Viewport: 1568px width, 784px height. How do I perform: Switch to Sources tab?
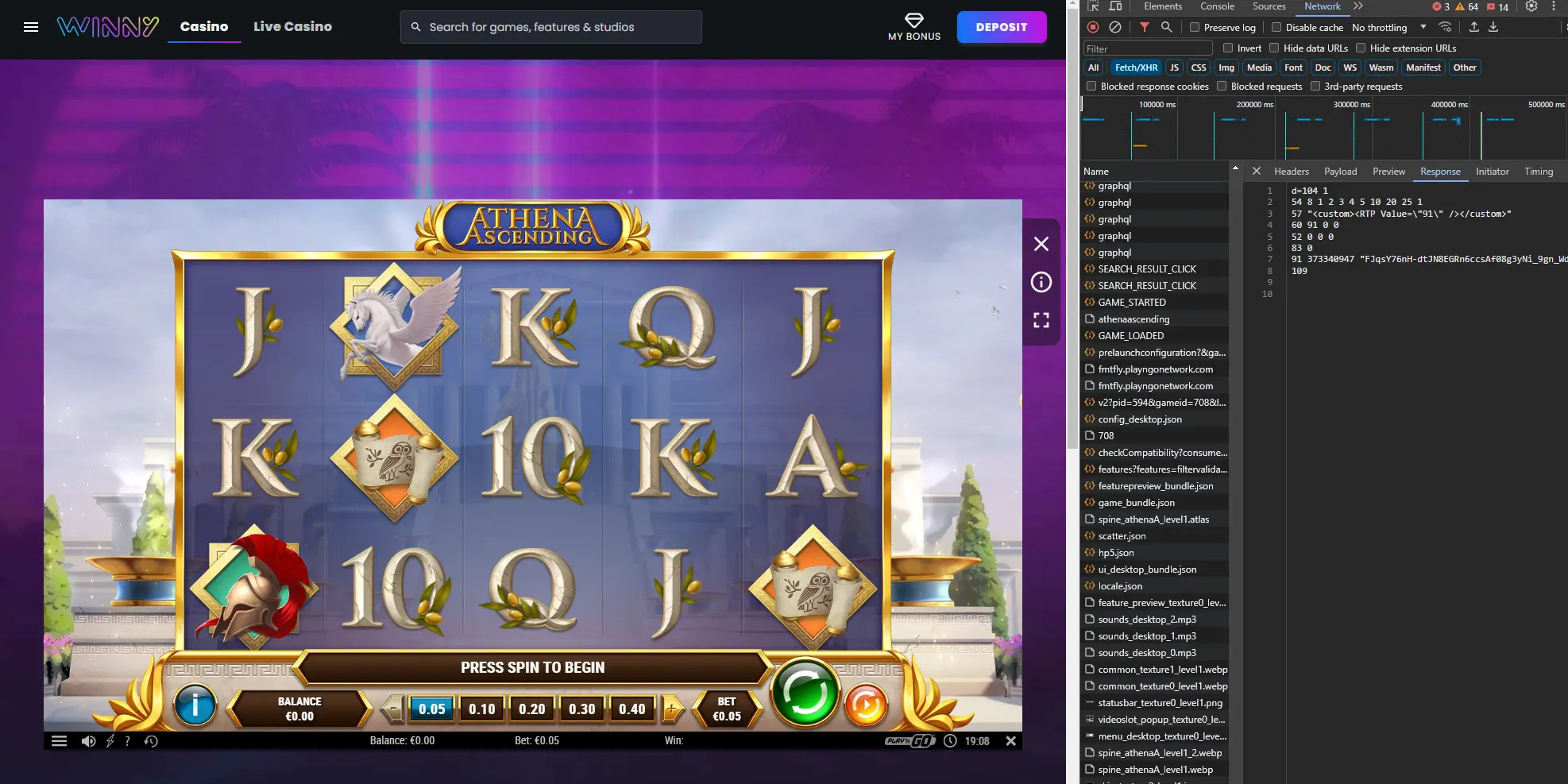1269,6
